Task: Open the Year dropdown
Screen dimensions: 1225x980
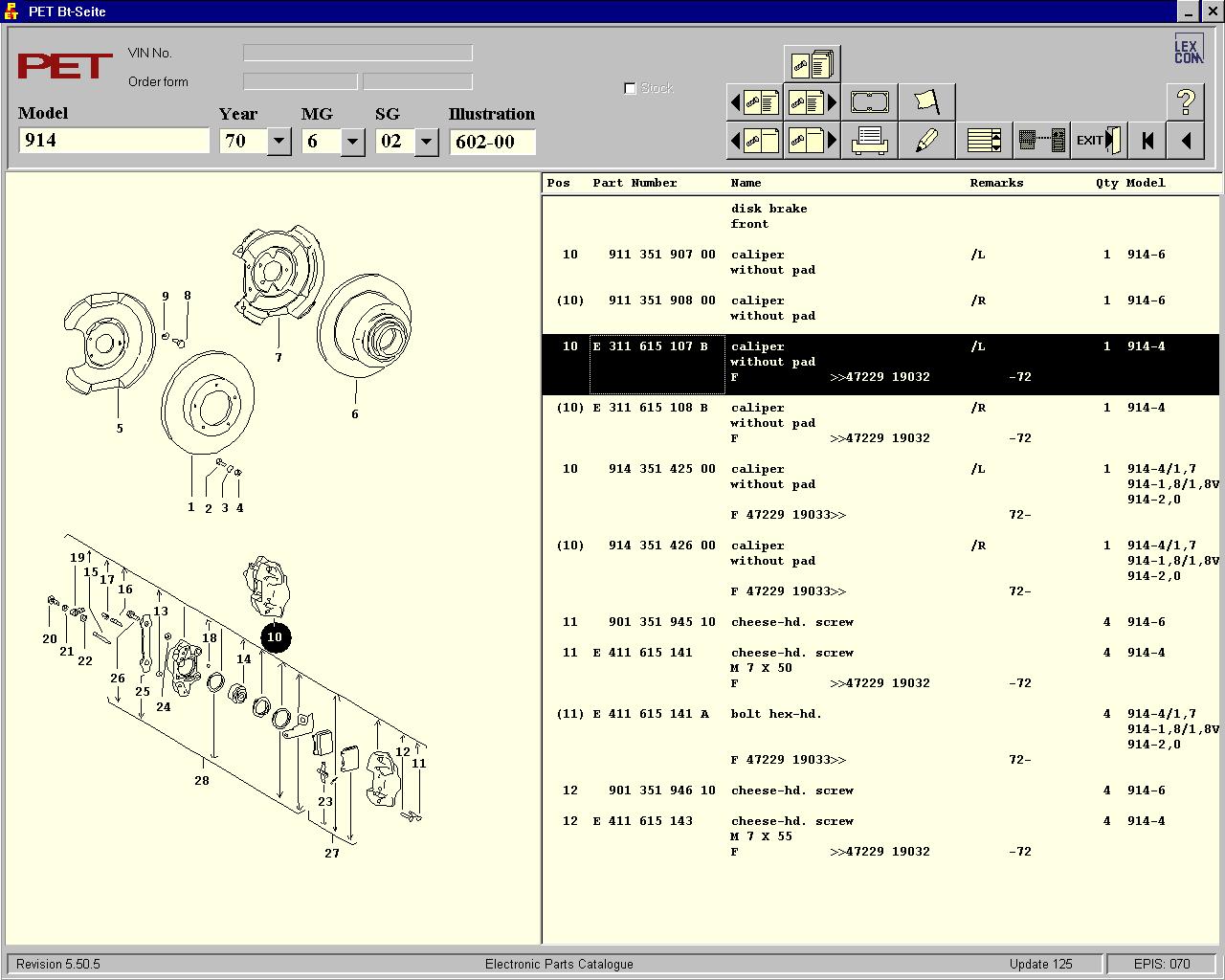Action: 279,142
